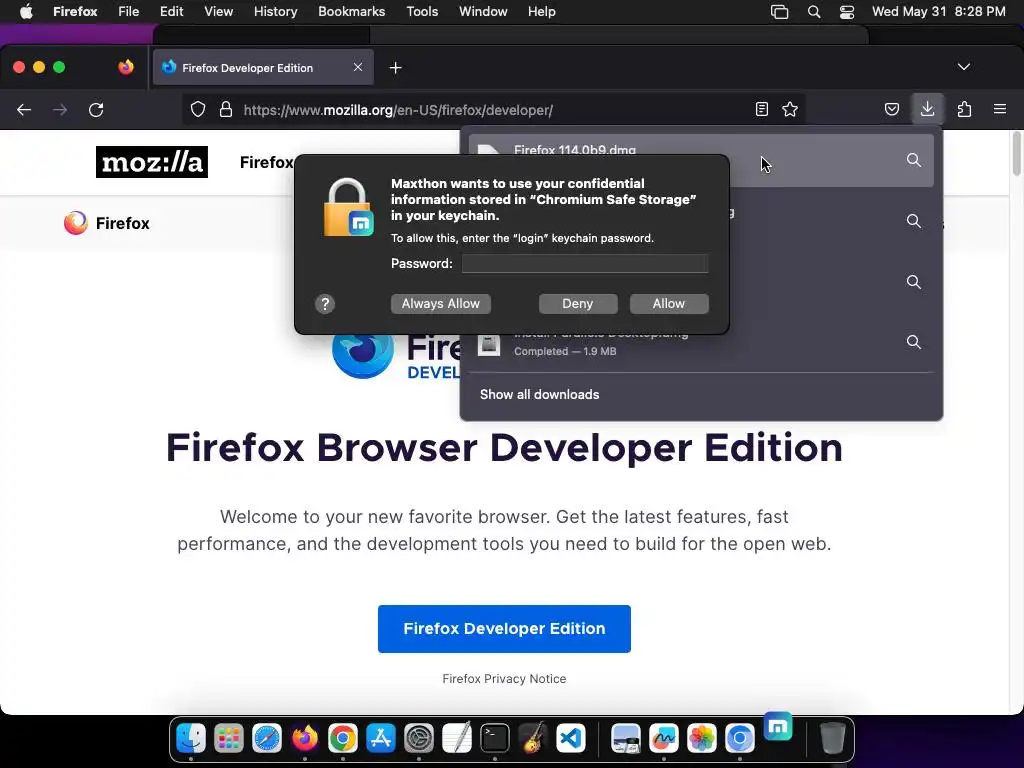Open TextEdit from the Dock
This screenshot has height=768, width=1024.
coord(456,739)
